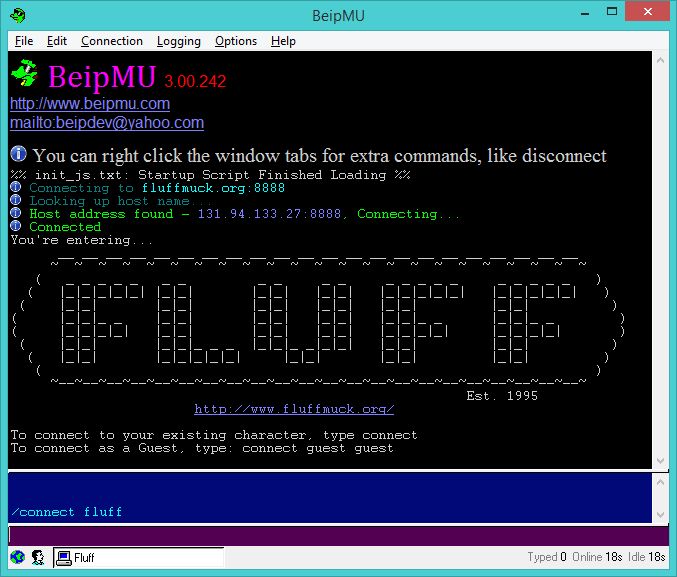
Task: Click history pane scrollbar down arrow
Action: (x=660, y=515)
